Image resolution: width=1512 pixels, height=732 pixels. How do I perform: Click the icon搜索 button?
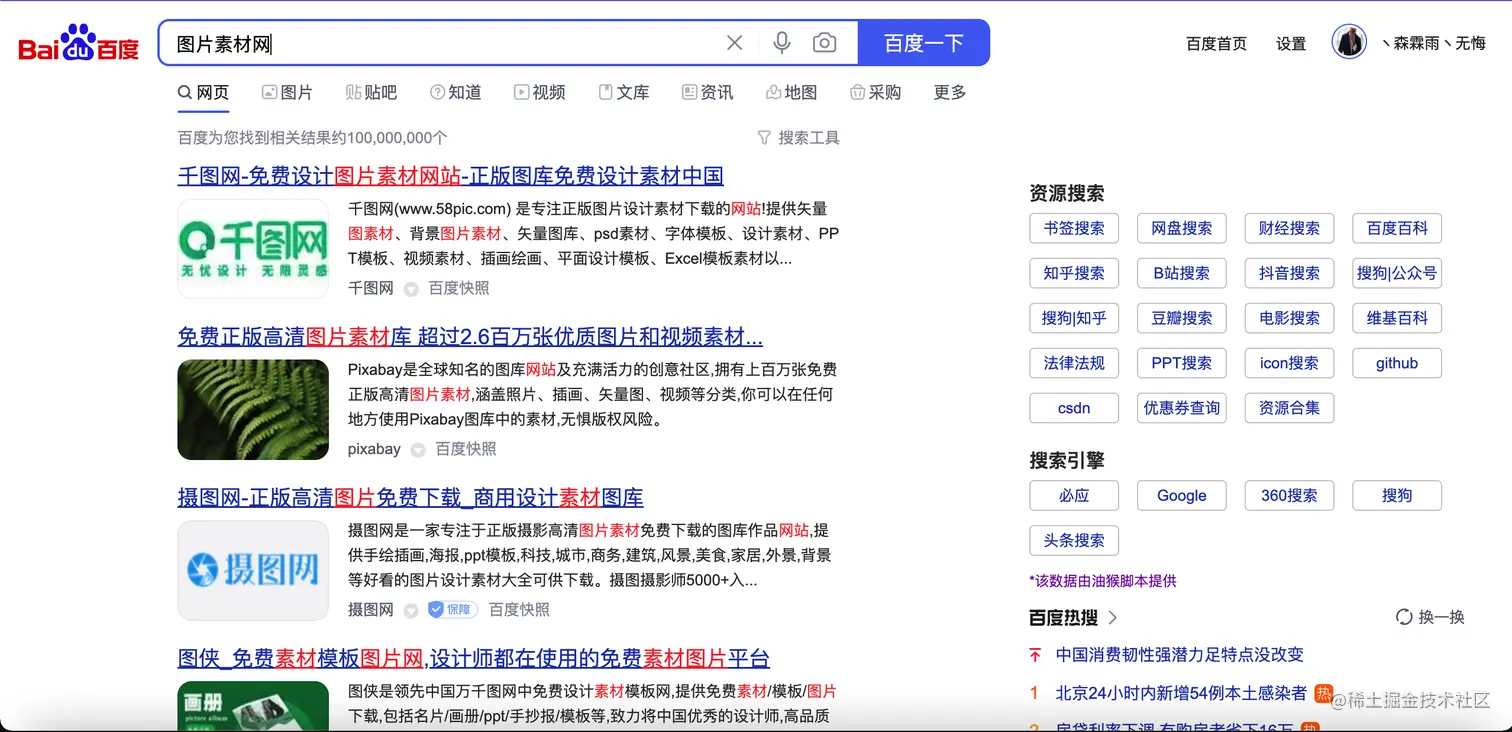(x=1290, y=363)
